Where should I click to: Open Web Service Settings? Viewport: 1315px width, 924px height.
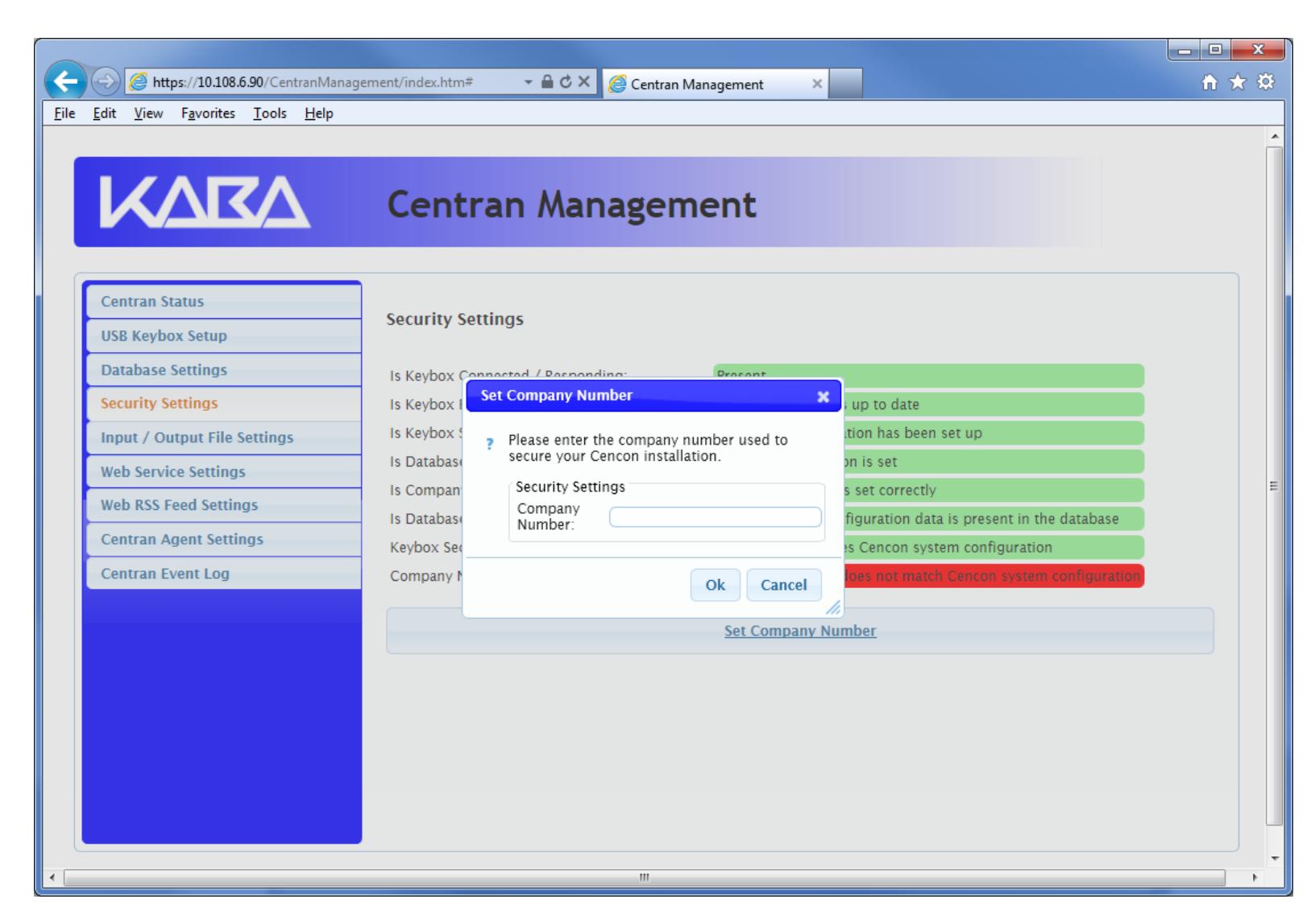click(223, 471)
